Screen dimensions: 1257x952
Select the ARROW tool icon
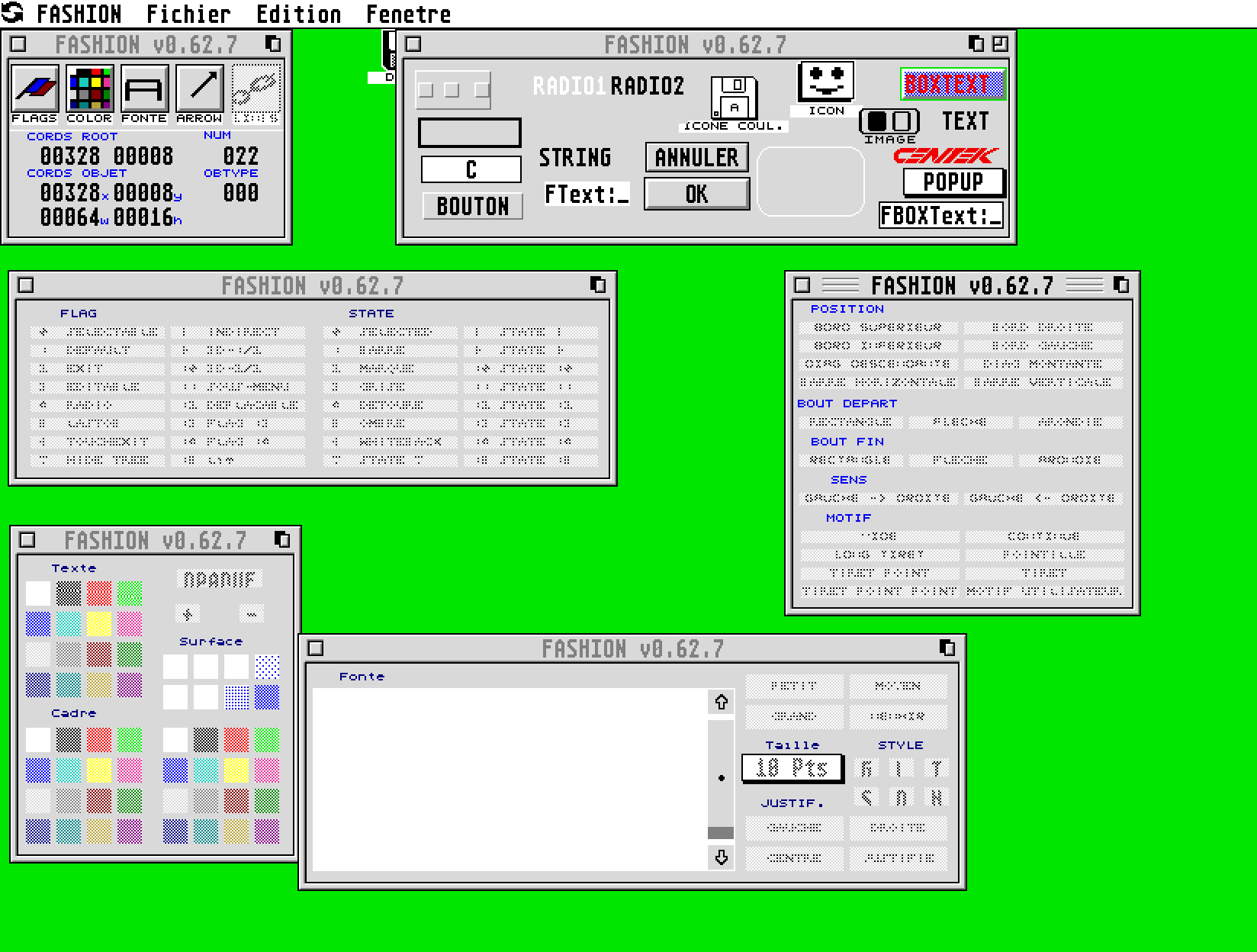(199, 90)
